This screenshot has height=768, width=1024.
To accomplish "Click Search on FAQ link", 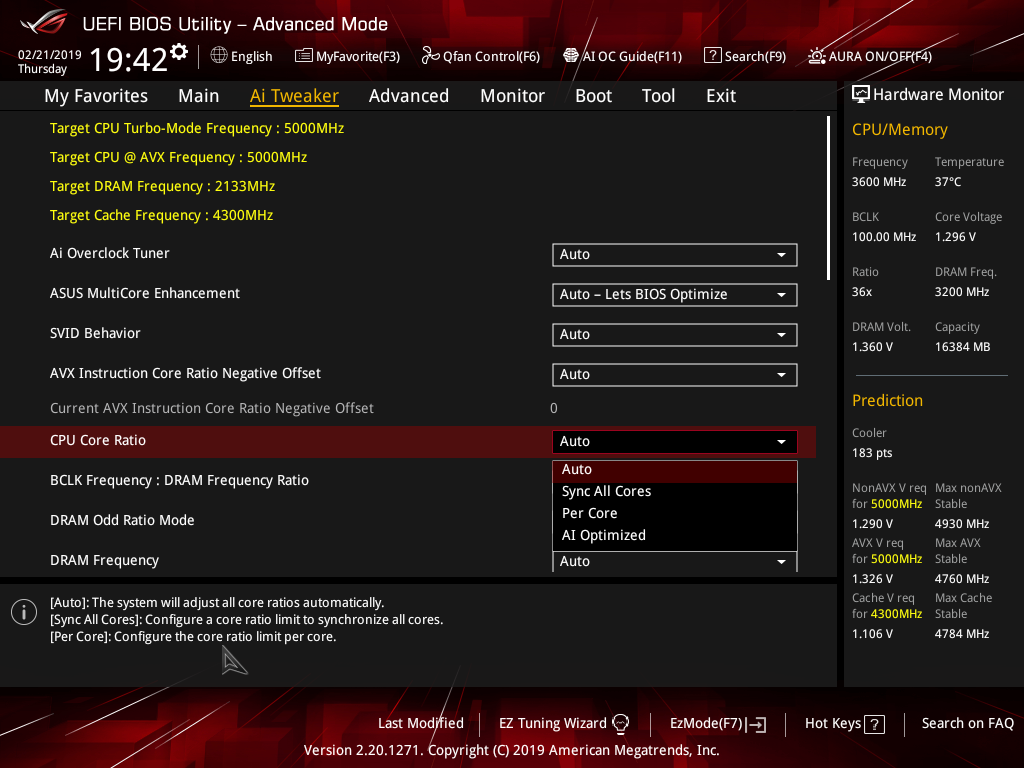I will pyautogui.click(x=967, y=723).
